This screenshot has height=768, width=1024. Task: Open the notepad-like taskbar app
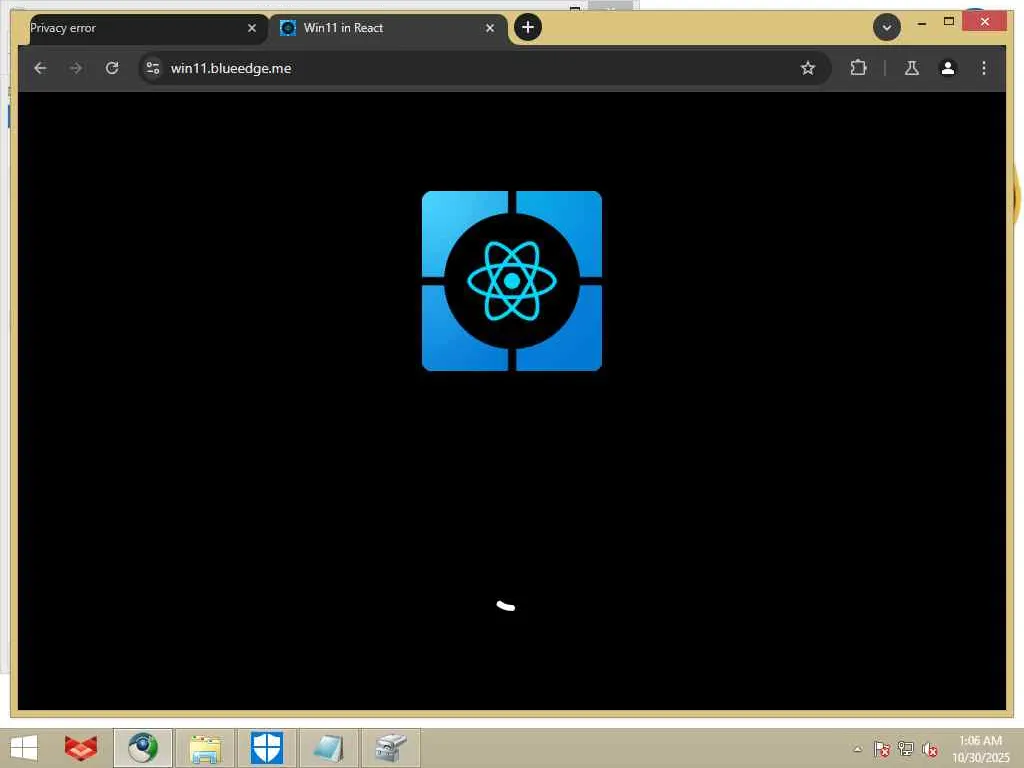tap(329, 748)
